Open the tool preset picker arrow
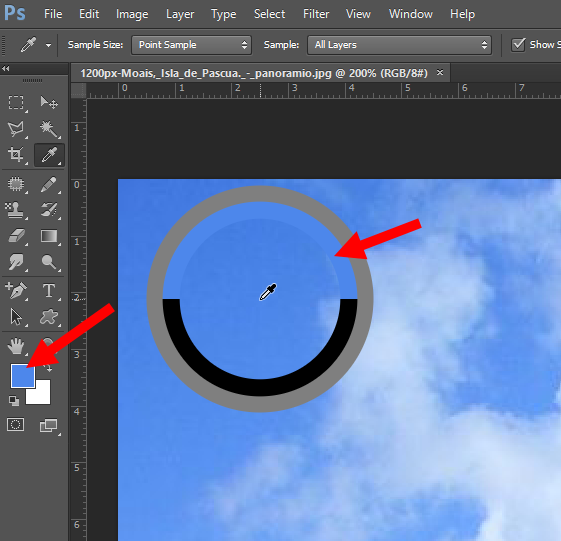 tap(48, 45)
